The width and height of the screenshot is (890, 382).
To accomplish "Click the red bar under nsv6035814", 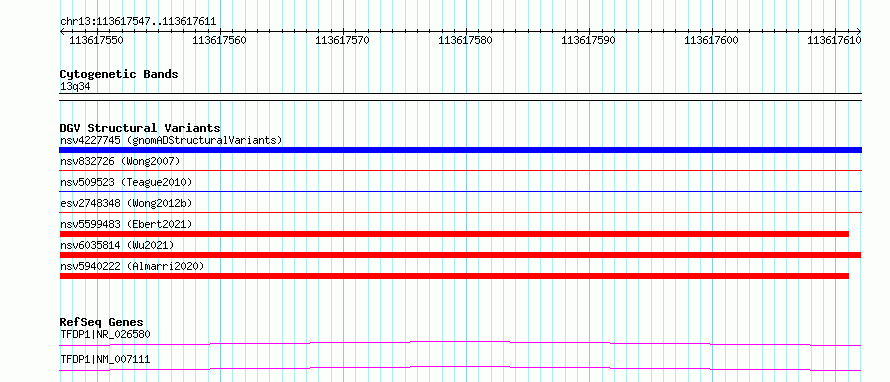I will (x=460, y=255).
